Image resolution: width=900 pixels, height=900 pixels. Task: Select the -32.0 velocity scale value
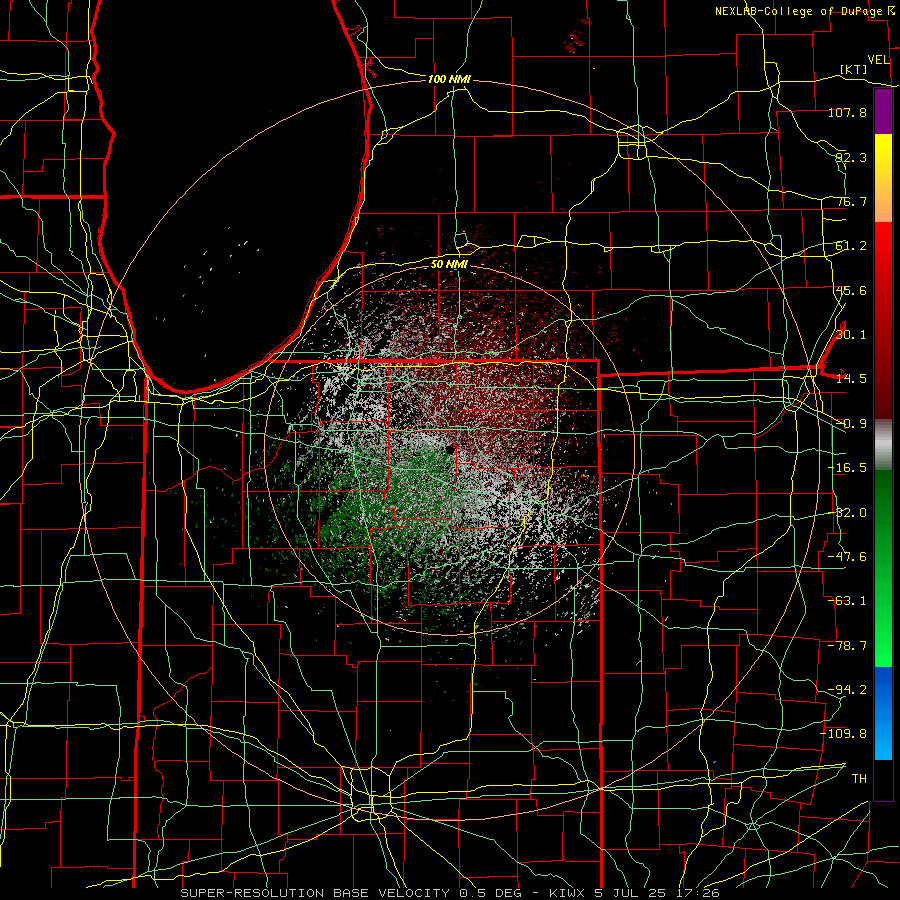point(847,513)
